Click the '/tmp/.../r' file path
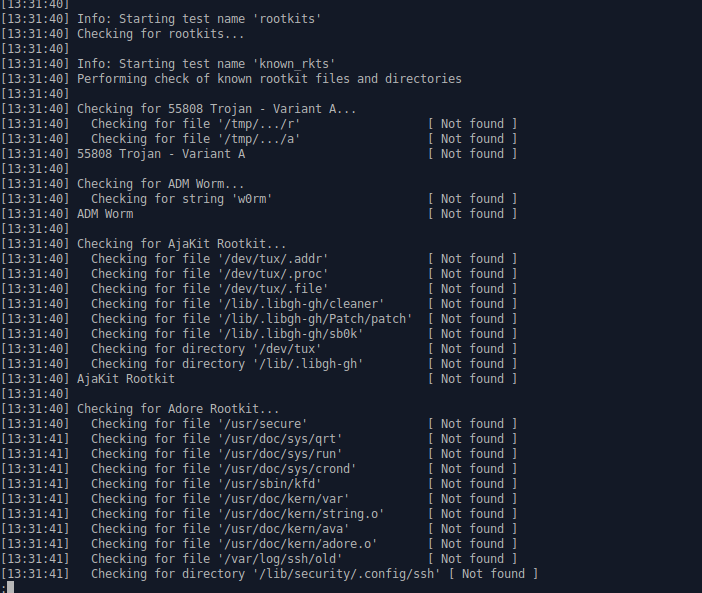This screenshot has height=593, width=702. click(x=259, y=124)
